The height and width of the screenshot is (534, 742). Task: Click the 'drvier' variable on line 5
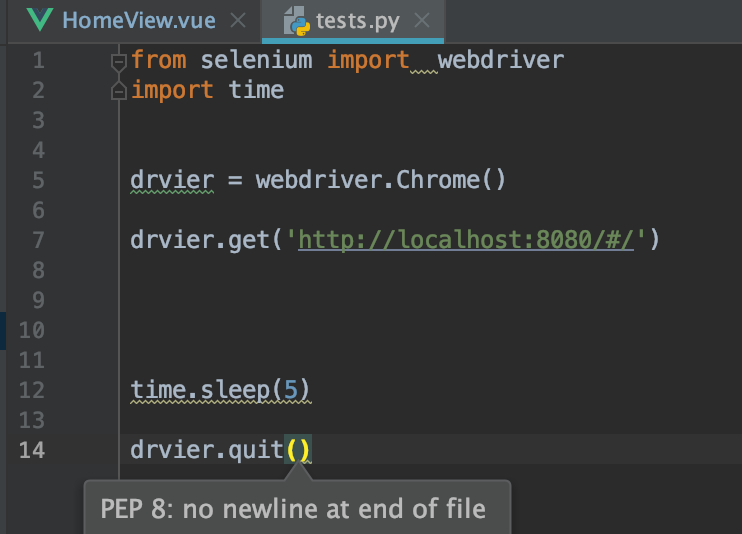(172, 180)
